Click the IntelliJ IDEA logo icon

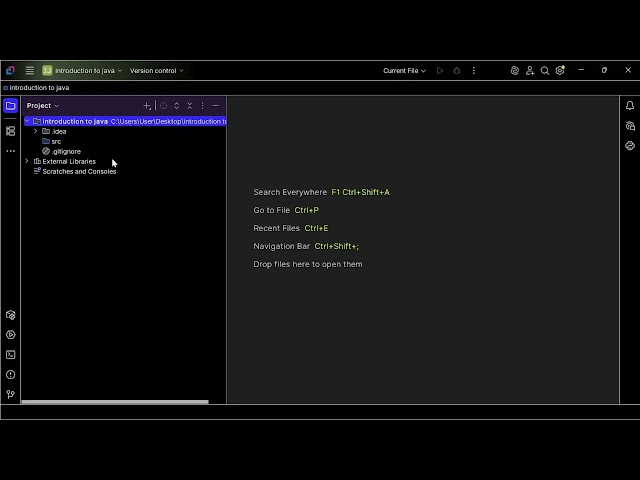(x=10, y=71)
